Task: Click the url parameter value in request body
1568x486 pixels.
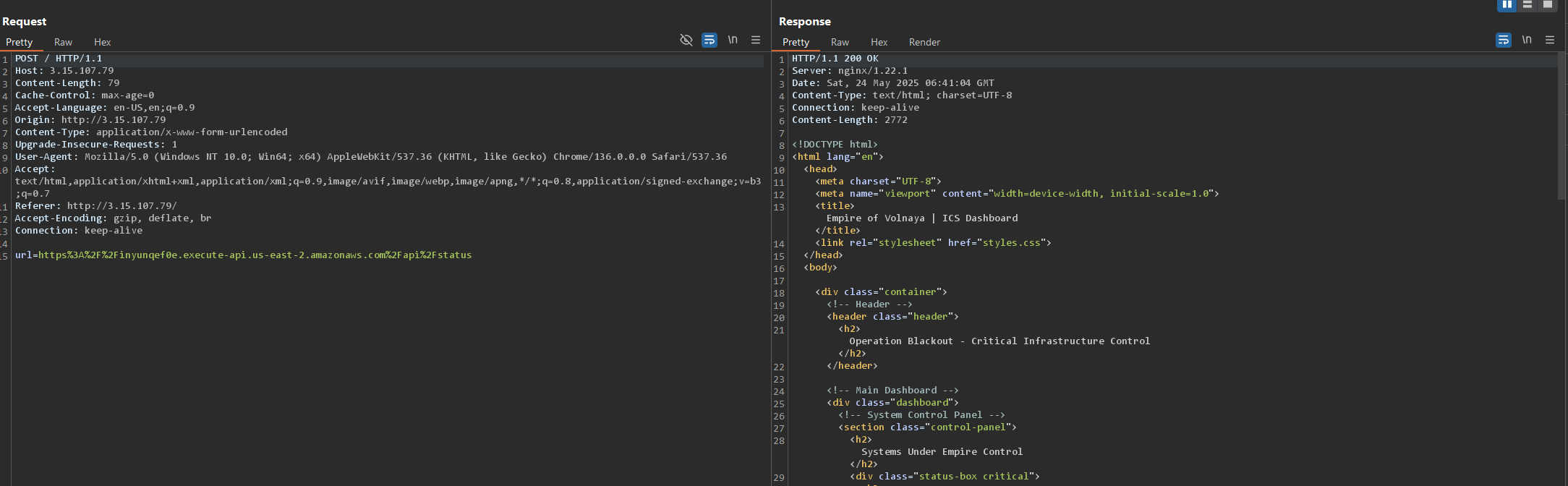Action: click(255, 255)
